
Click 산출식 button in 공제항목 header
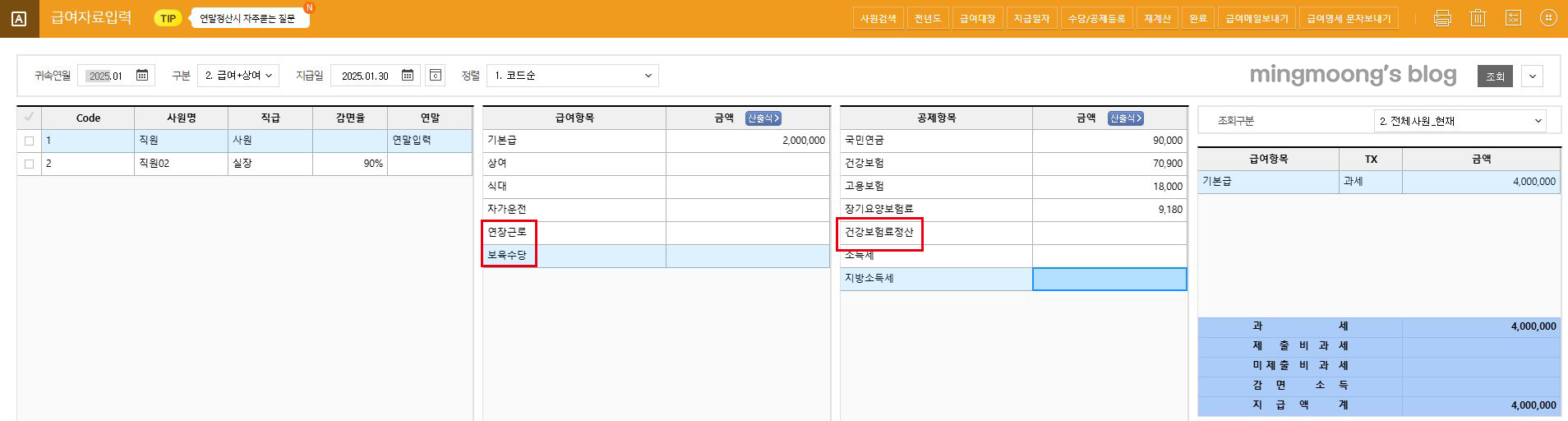point(1126,118)
